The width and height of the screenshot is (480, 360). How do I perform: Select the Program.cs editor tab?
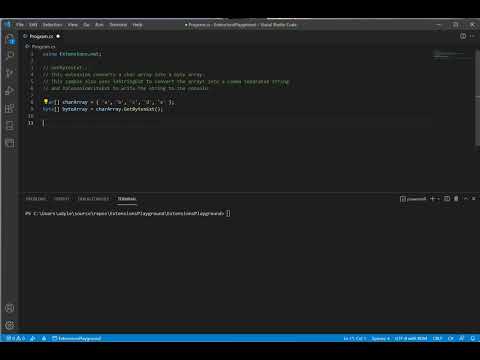41,36
